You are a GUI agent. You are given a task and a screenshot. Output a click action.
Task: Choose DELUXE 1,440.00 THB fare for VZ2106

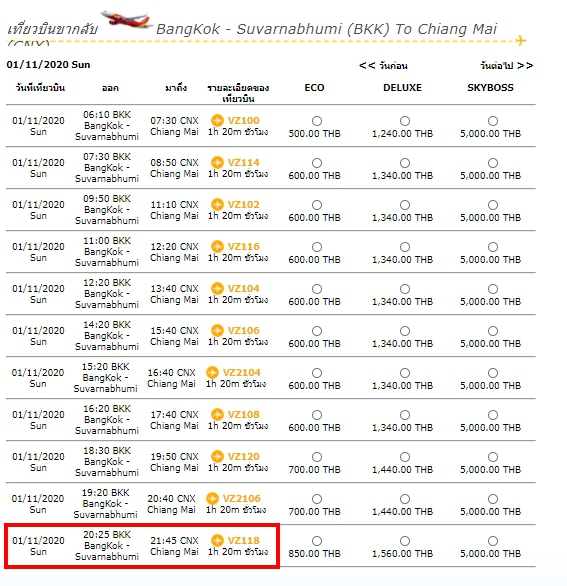point(405,499)
